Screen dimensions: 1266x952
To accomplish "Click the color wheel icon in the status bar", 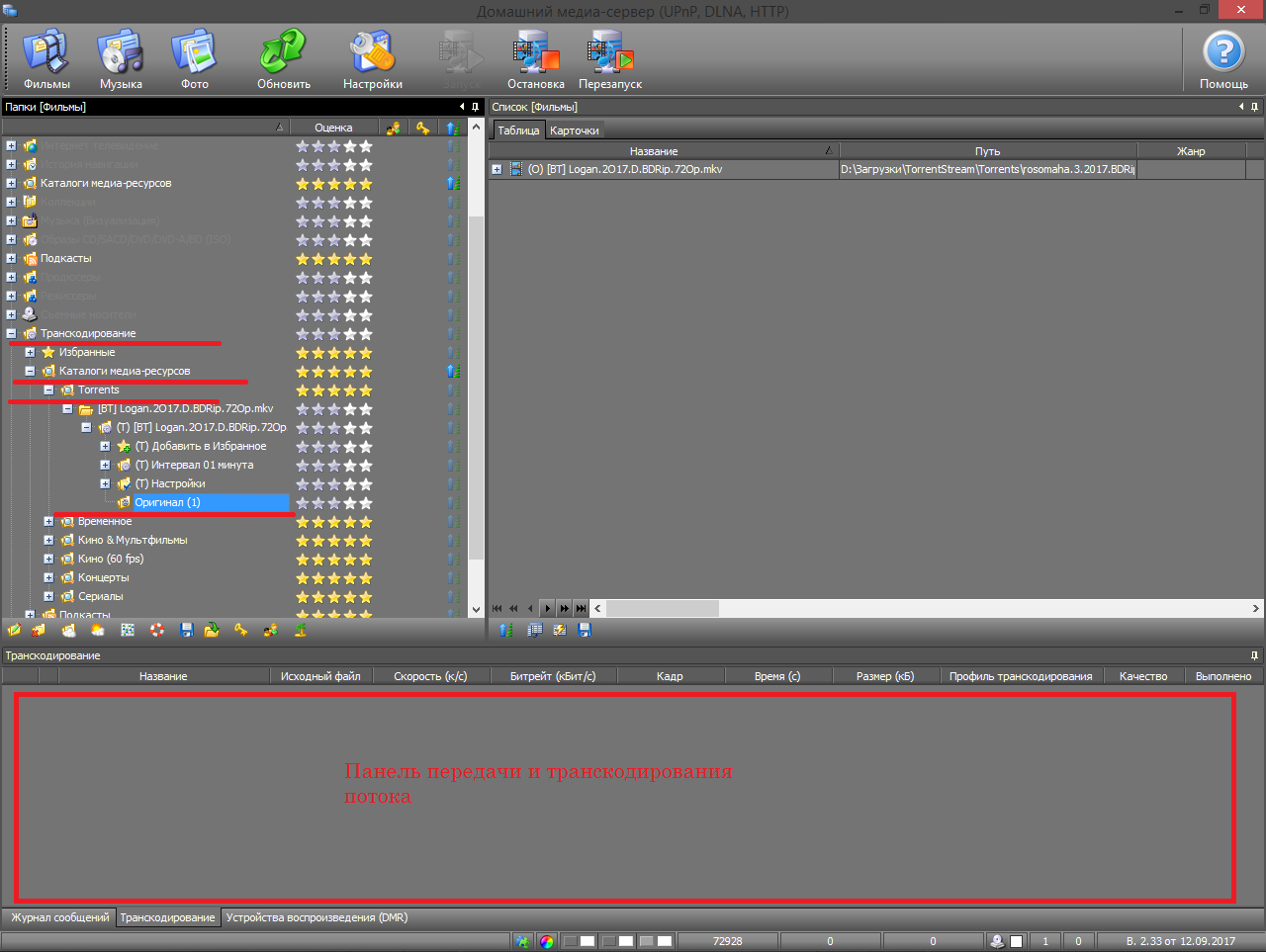I will click(547, 941).
